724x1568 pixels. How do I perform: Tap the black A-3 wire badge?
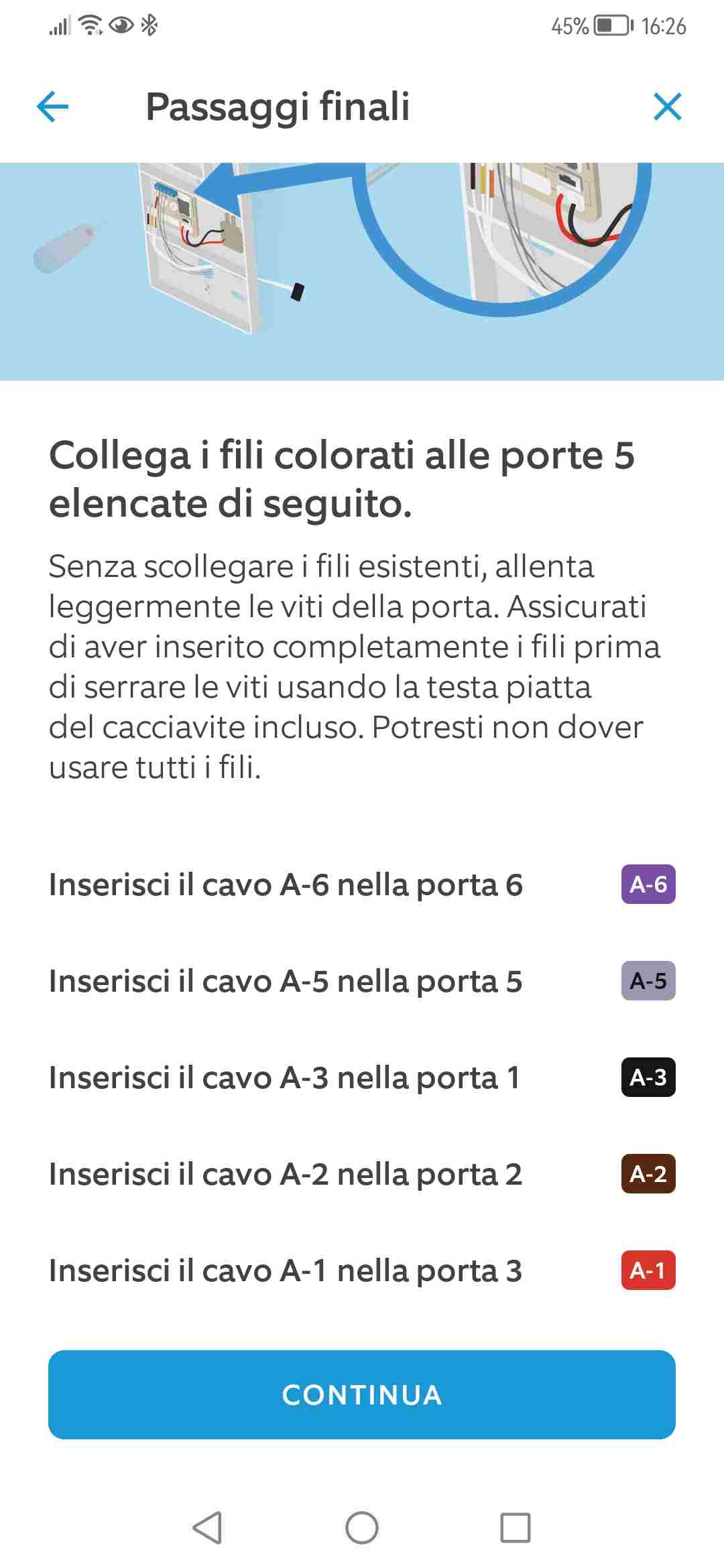tap(648, 1077)
